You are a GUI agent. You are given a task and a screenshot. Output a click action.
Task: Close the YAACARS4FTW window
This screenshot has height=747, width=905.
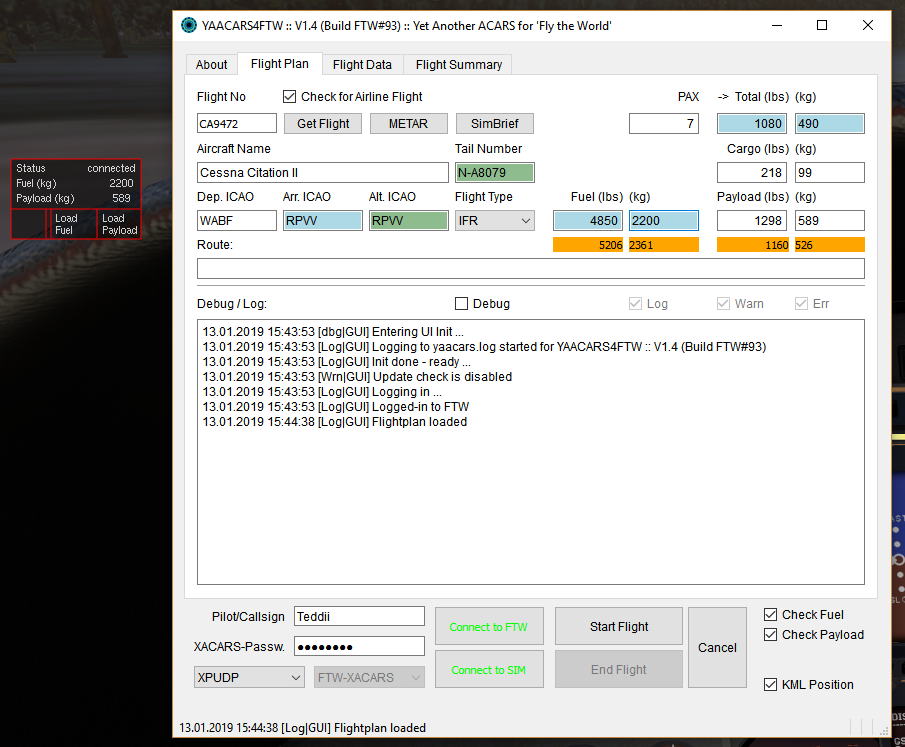tap(867, 25)
